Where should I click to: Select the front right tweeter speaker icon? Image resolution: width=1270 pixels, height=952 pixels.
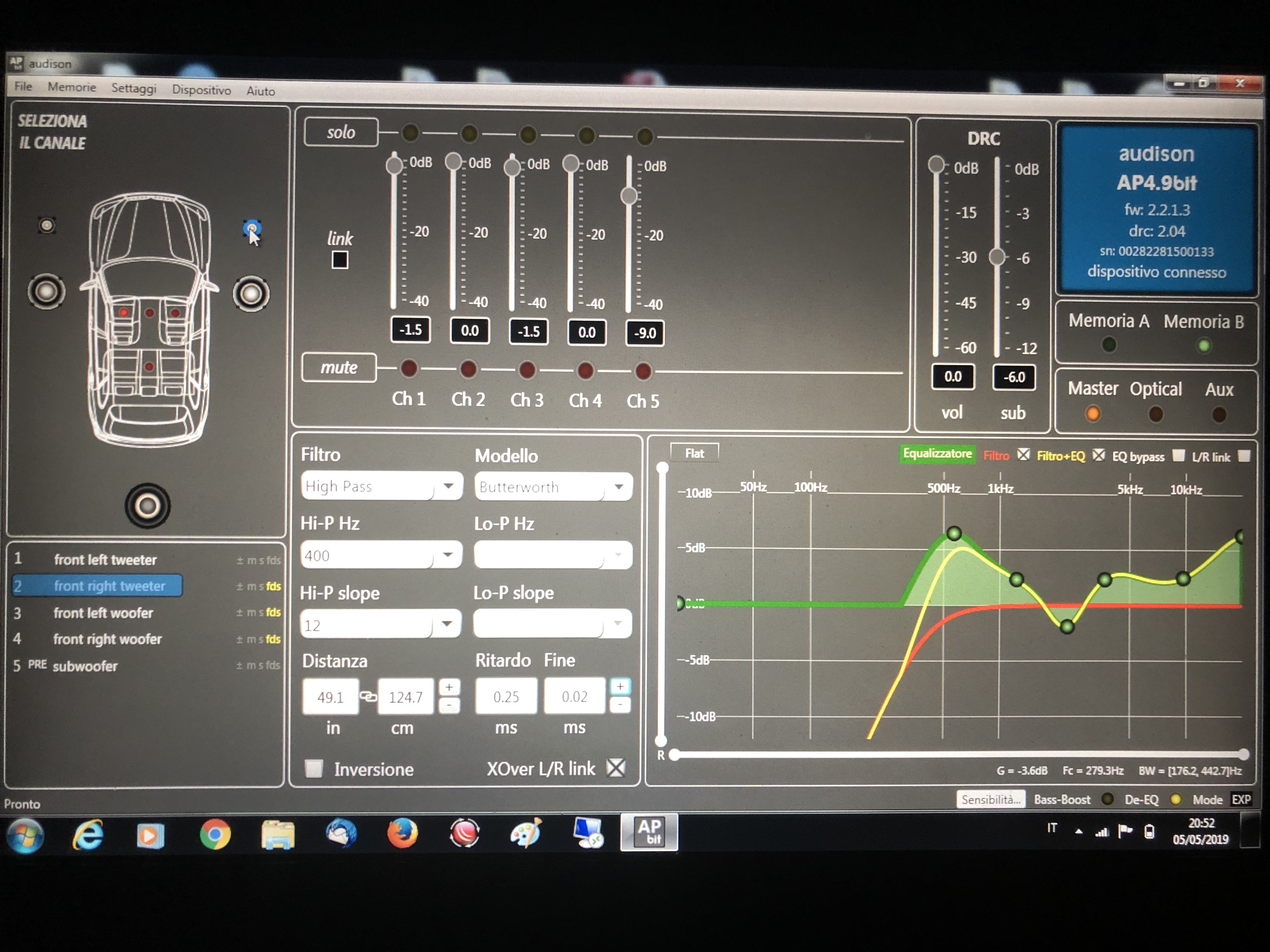point(251,229)
